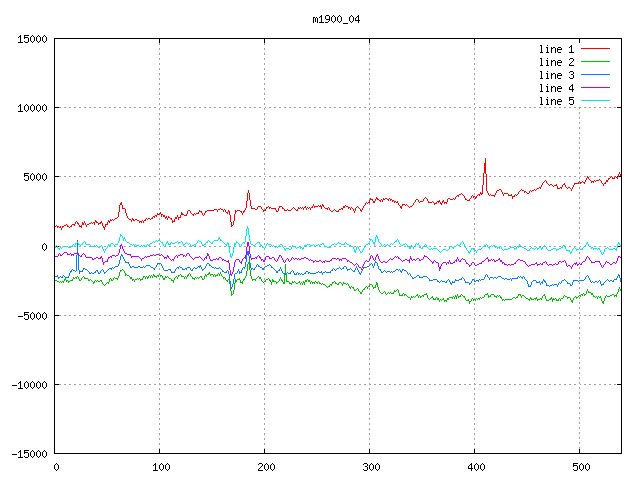This screenshot has width=640, height=480.
Task: Click the y-axis label -10000
Action: (30, 385)
